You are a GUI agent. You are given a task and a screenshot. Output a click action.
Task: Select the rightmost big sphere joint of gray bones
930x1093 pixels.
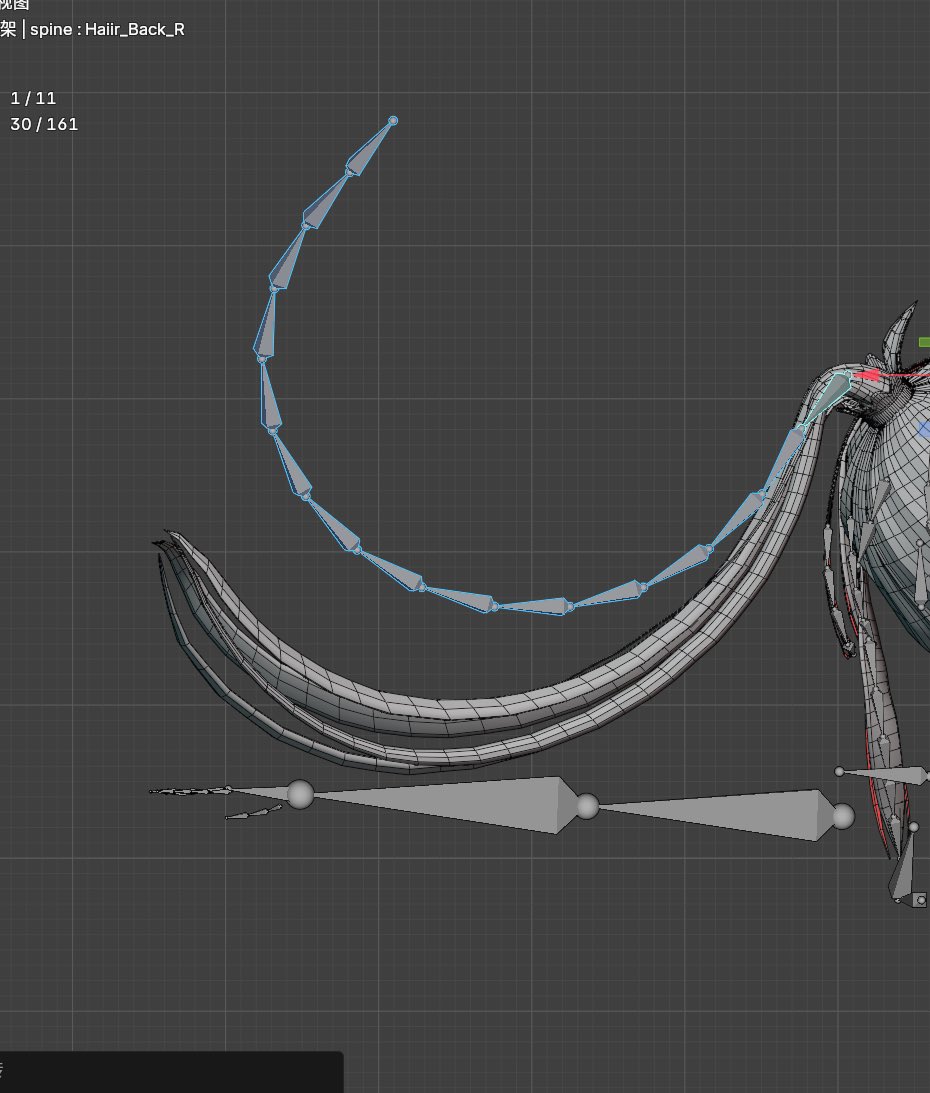[x=843, y=816]
